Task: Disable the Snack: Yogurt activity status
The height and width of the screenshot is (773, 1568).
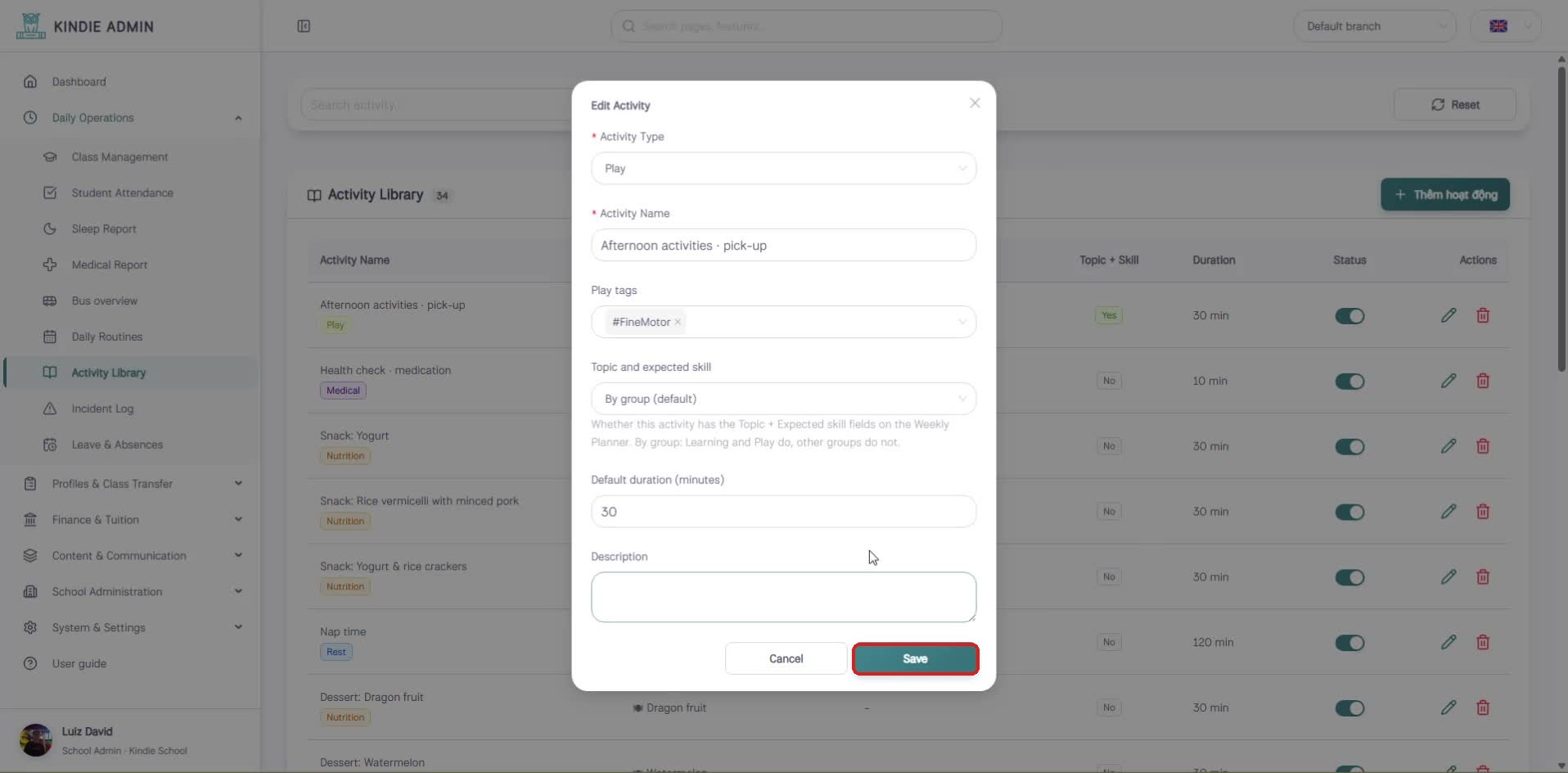Action: (x=1349, y=447)
